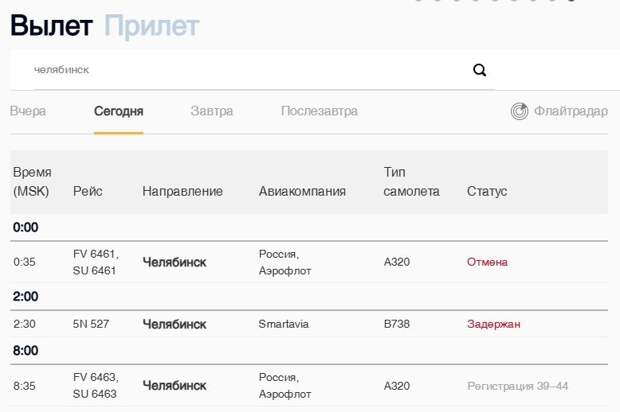Click the Статус column header

pyautogui.click(x=487, y=191)
